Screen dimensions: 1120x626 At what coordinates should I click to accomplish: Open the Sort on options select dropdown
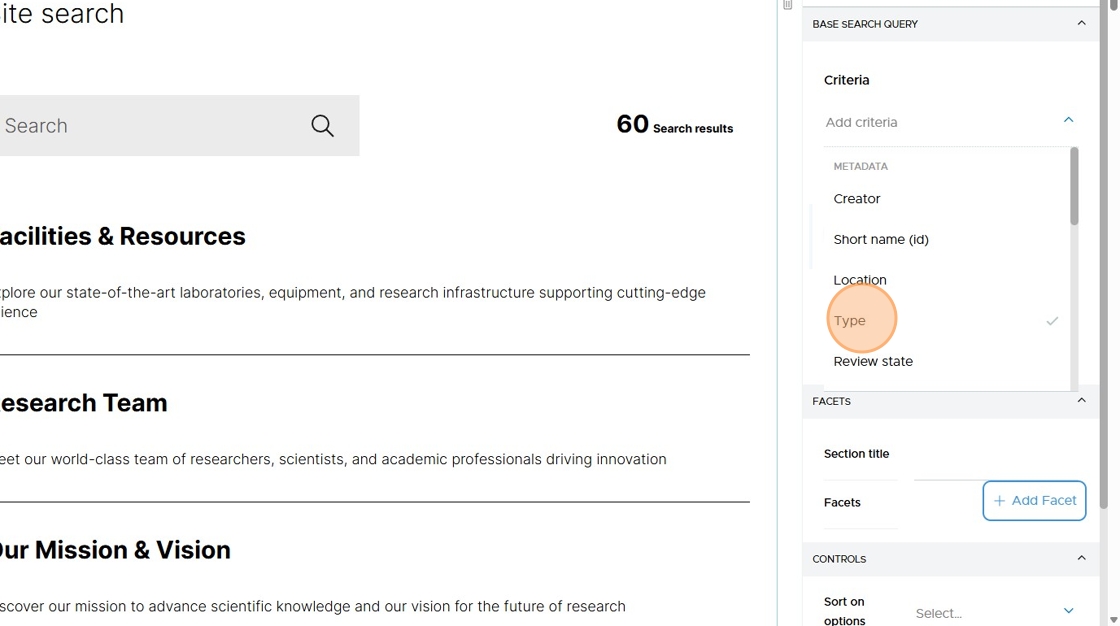click(x=994, y=612)
